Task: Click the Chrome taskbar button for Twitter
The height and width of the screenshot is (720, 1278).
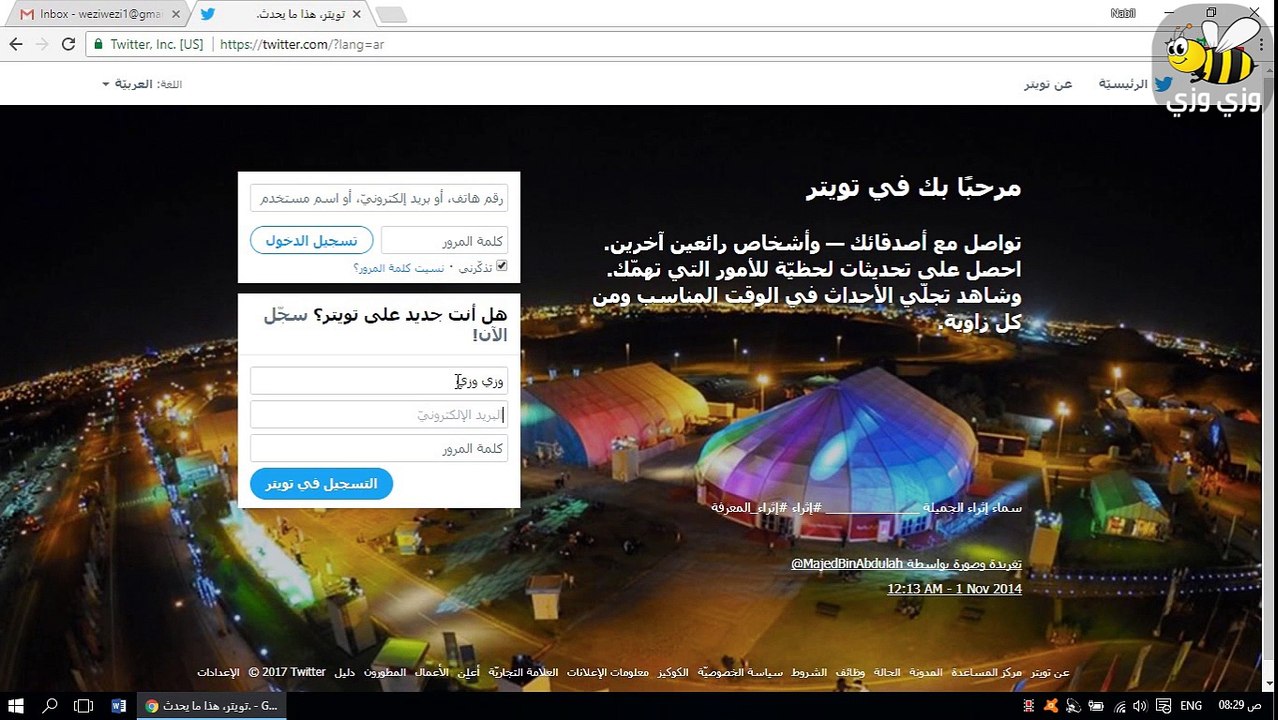Action: [212, 706]
